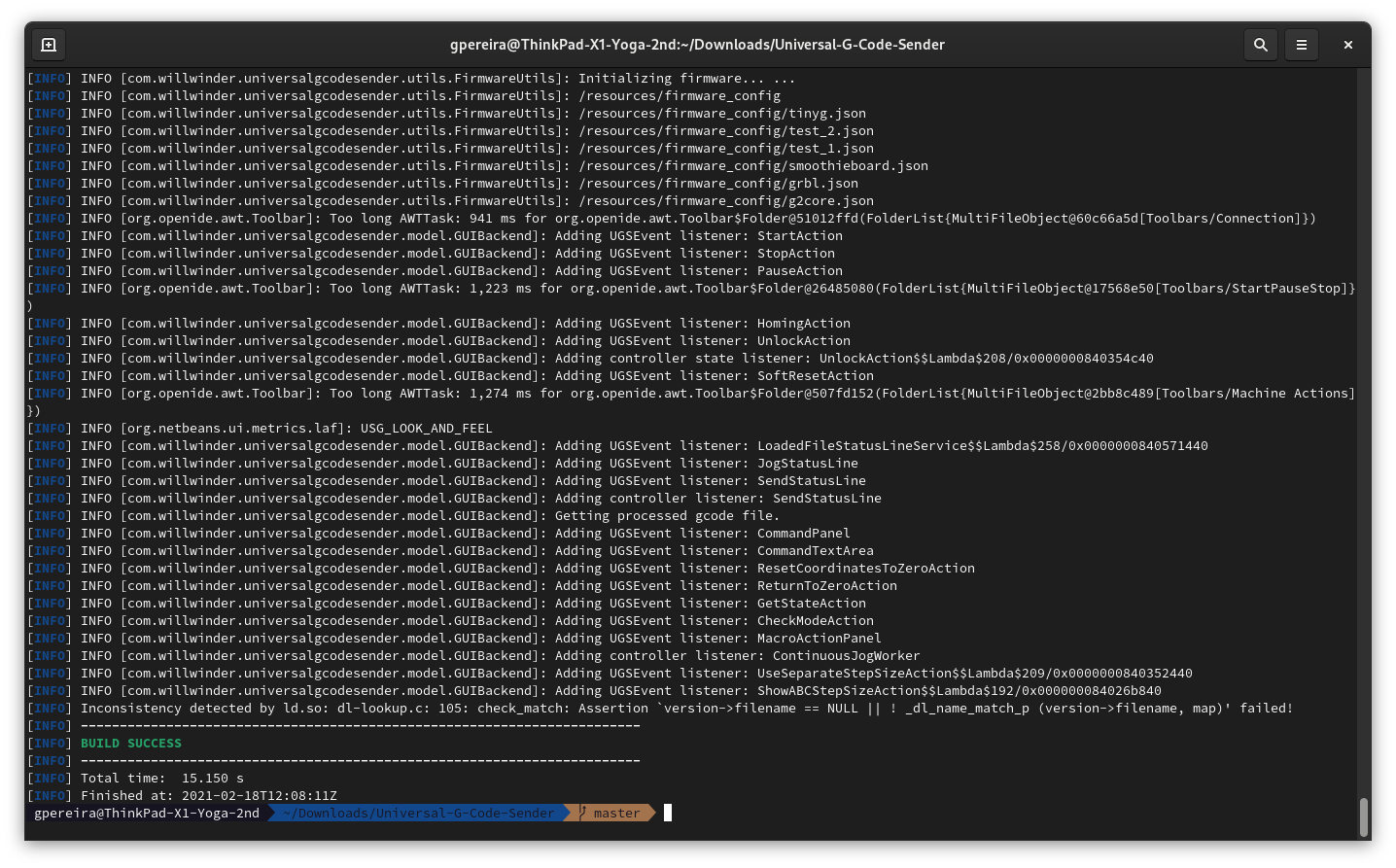Open the terminal search bar
Image resolution: width=1396 pixels, height=868 pixels.
pyautogui.click(x=1261, y=45)
